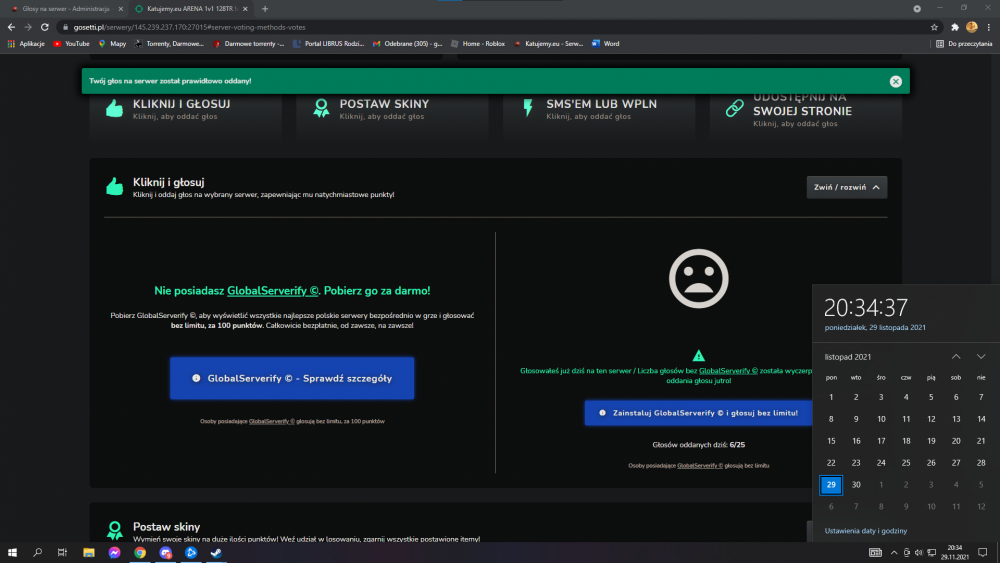Open the Chrome three-dot menu
The width and height of the screenshot is (1000, 563).
(x=989, y=27)
